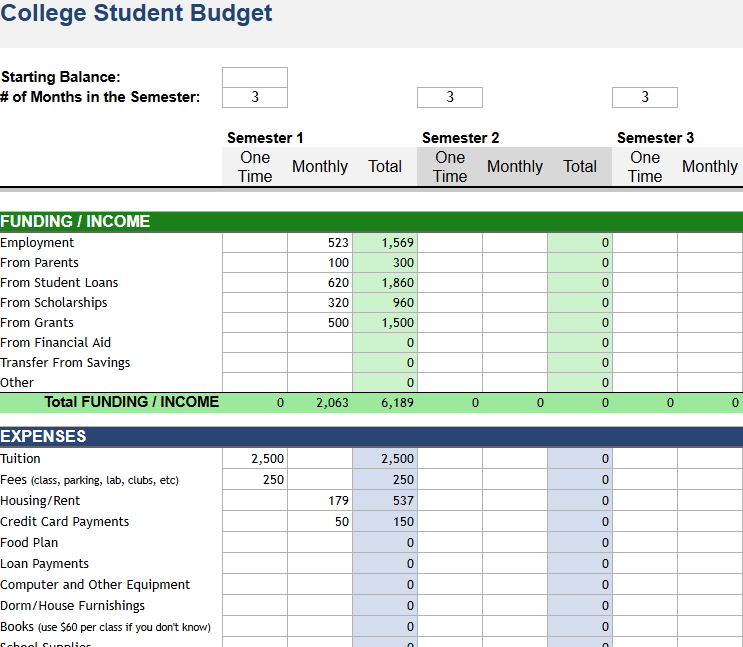743x647 pixels.
Task: Select the EXPENSES section header
Action: [372, 436]
